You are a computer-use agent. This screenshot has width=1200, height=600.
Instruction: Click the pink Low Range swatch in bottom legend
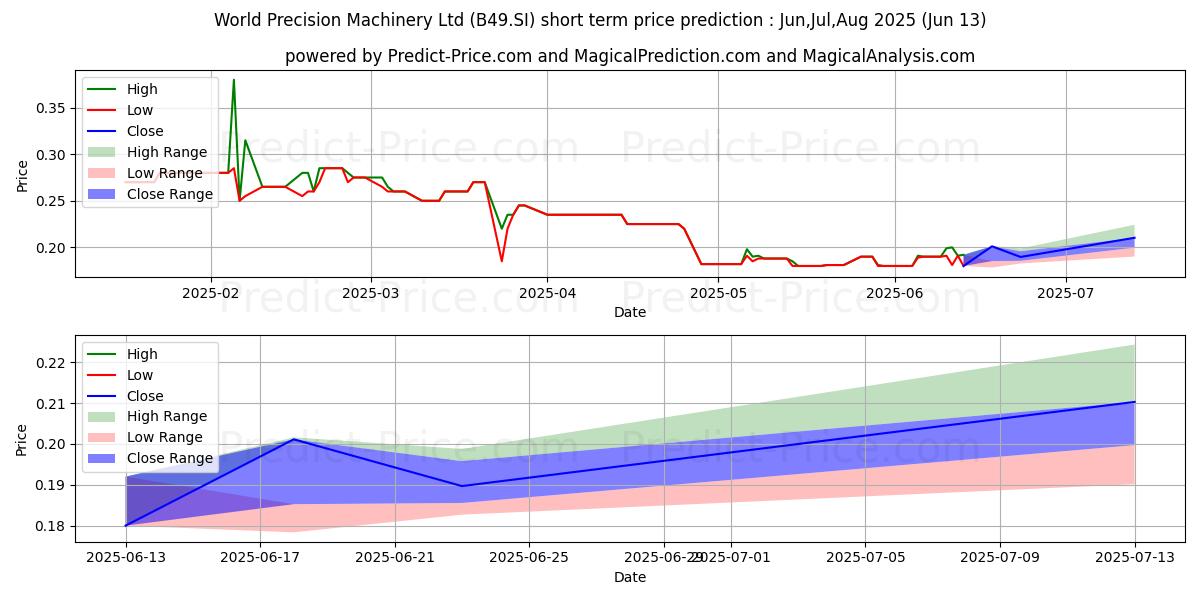(103, 437)
